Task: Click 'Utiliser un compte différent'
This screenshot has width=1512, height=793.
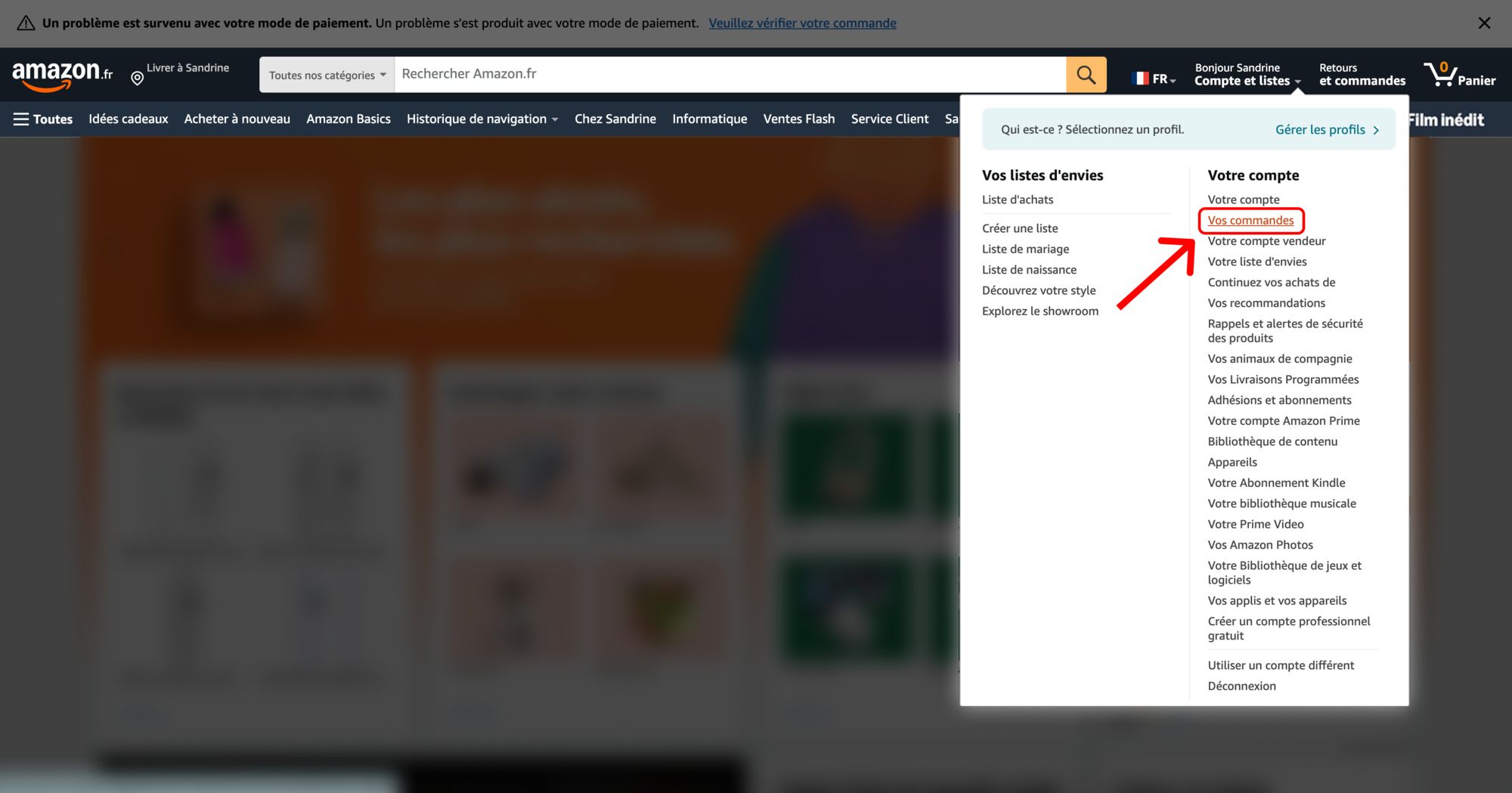Action: click(x=1281, y=665)
